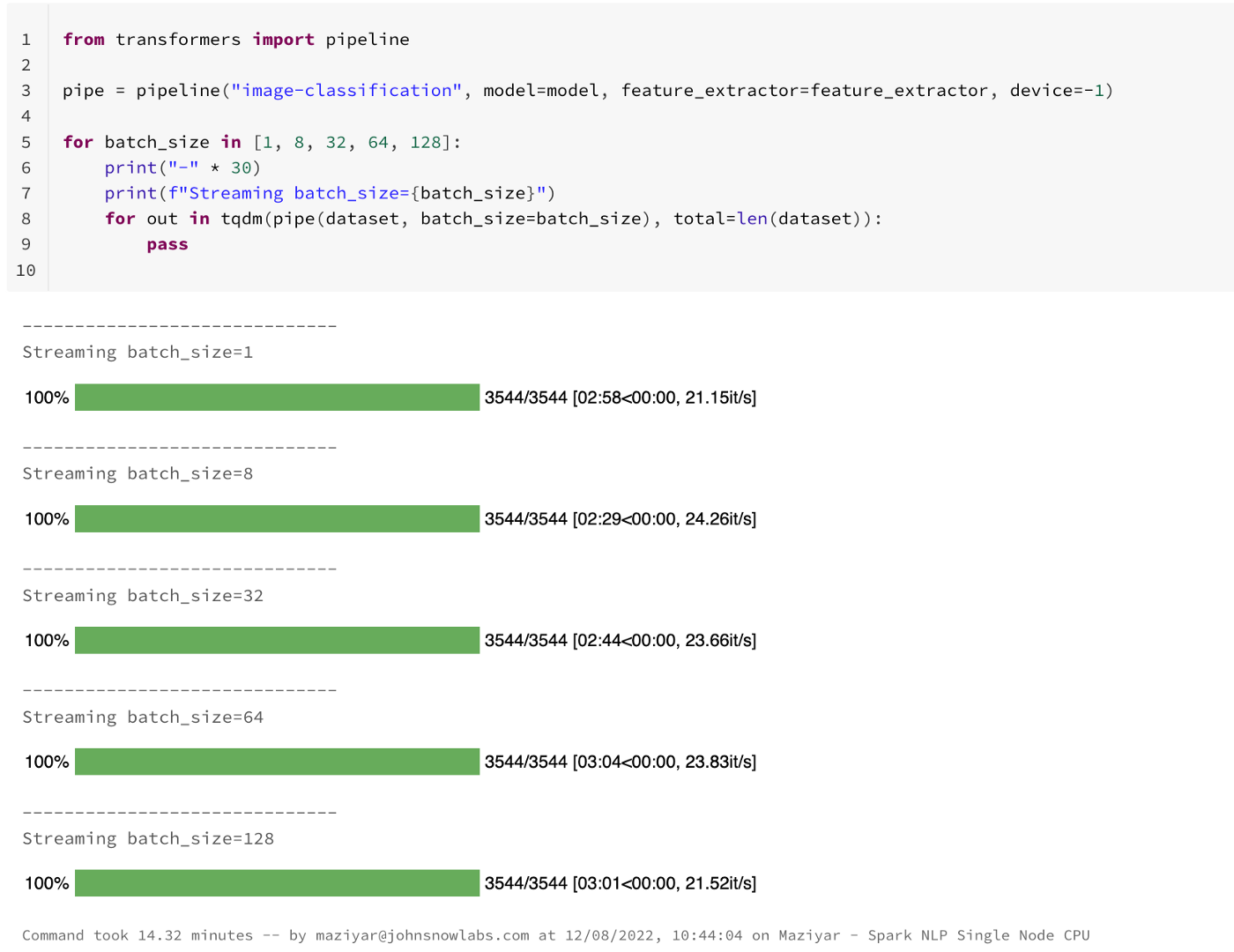Screen dimensions: 1234x952
Task: Click the word transformers in the import line
Action: (x=178, y=40)
